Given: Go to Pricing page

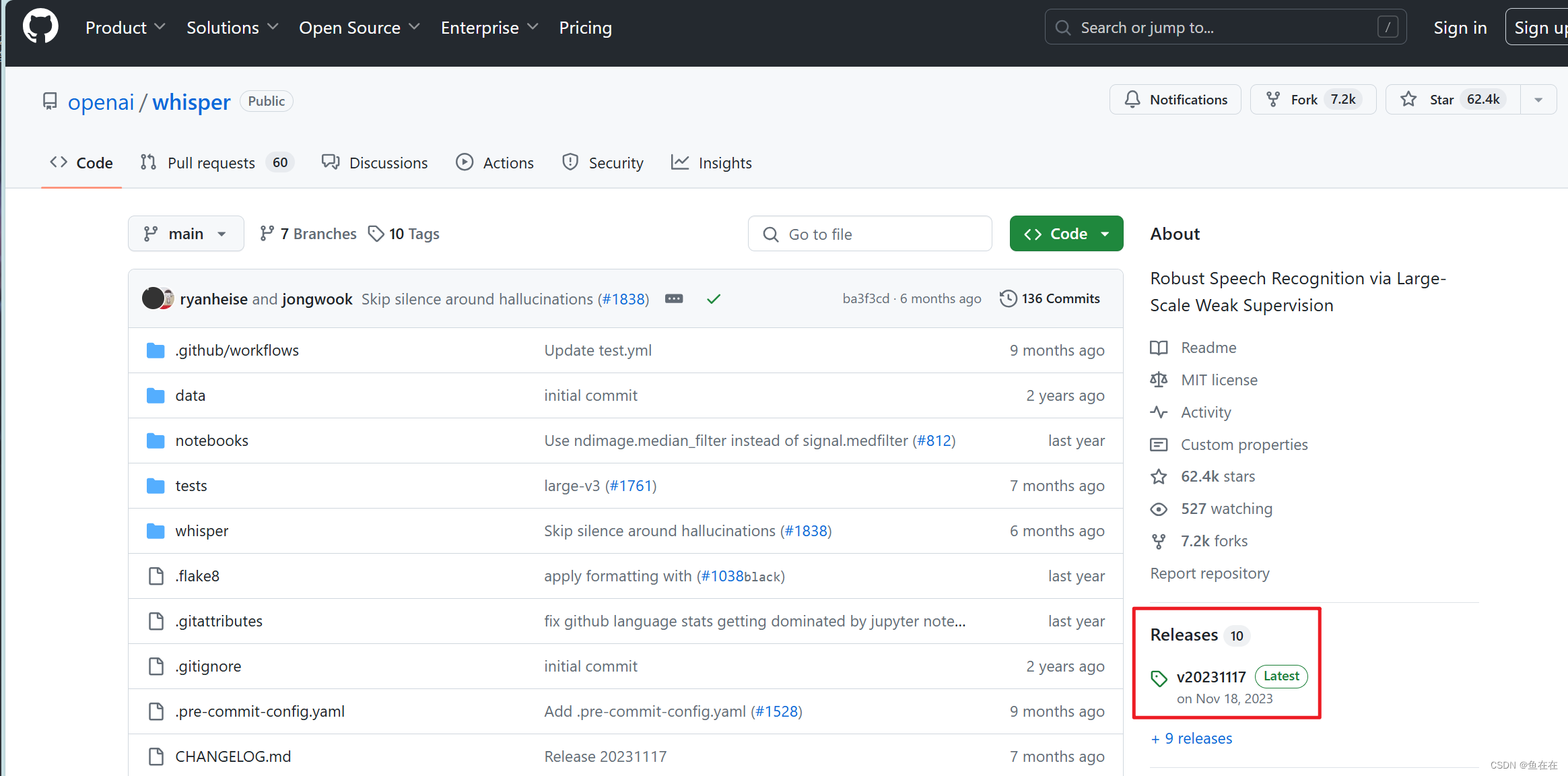Looking at the screenshot, I should coord(585,28).
